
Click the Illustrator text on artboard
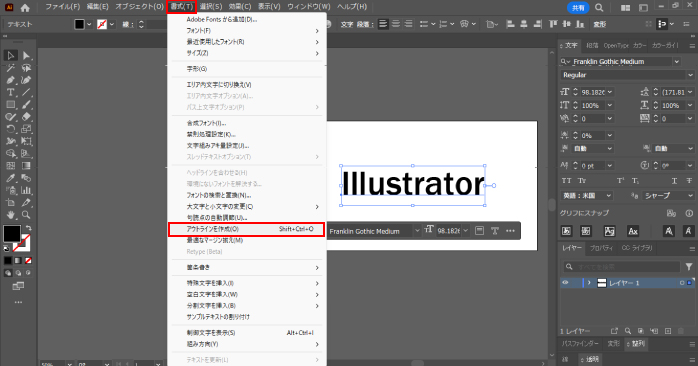[x=413, y=184]
